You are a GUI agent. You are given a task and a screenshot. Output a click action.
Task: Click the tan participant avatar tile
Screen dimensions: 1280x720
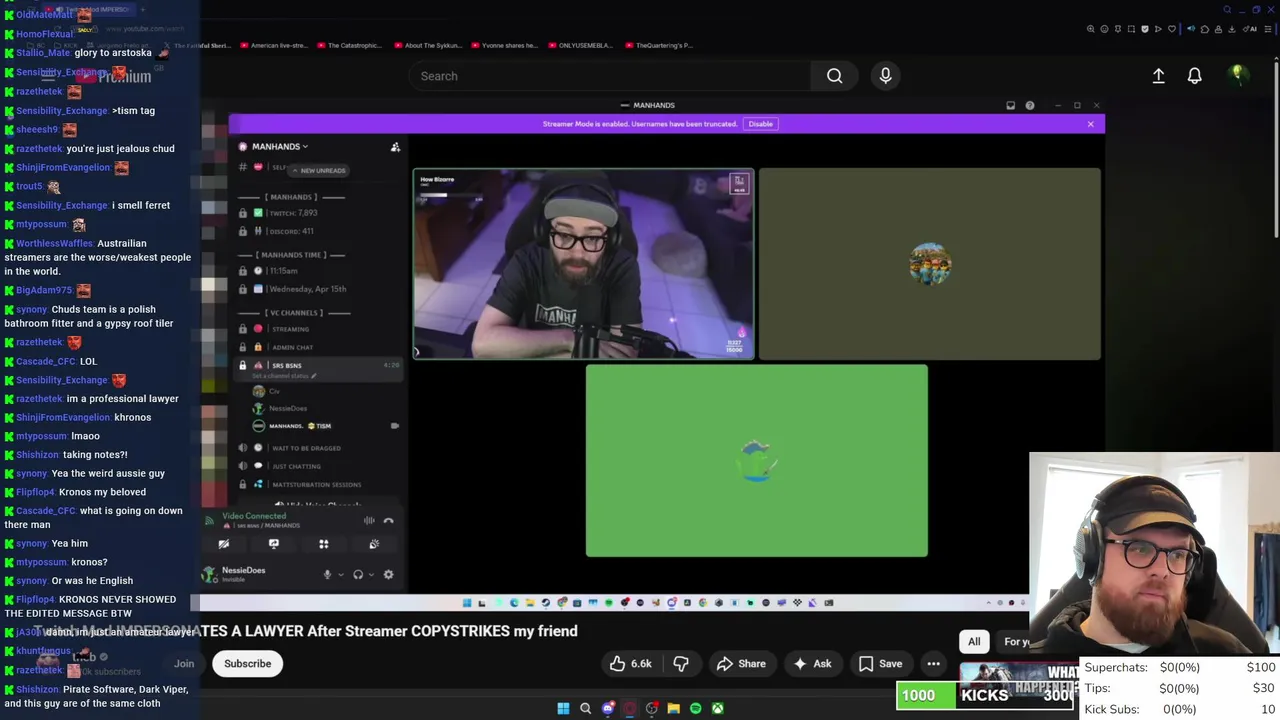pos(930,264)
